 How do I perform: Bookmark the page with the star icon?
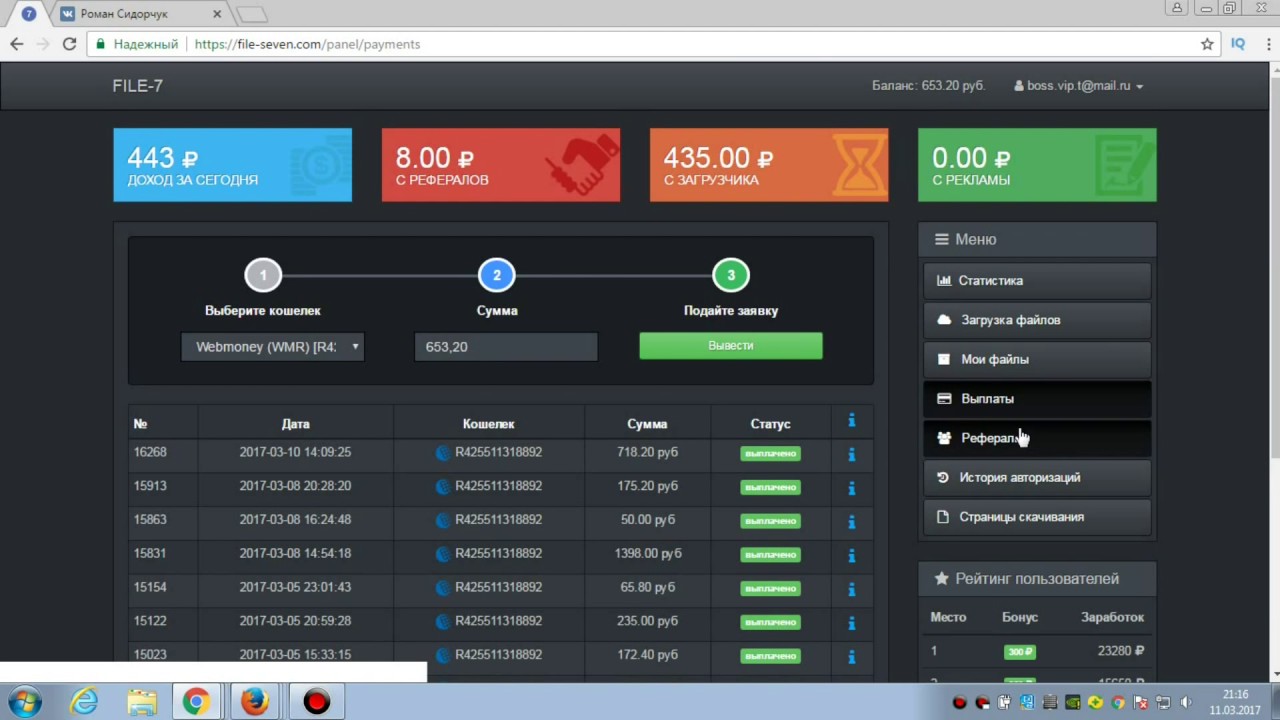coord(1207,44)
